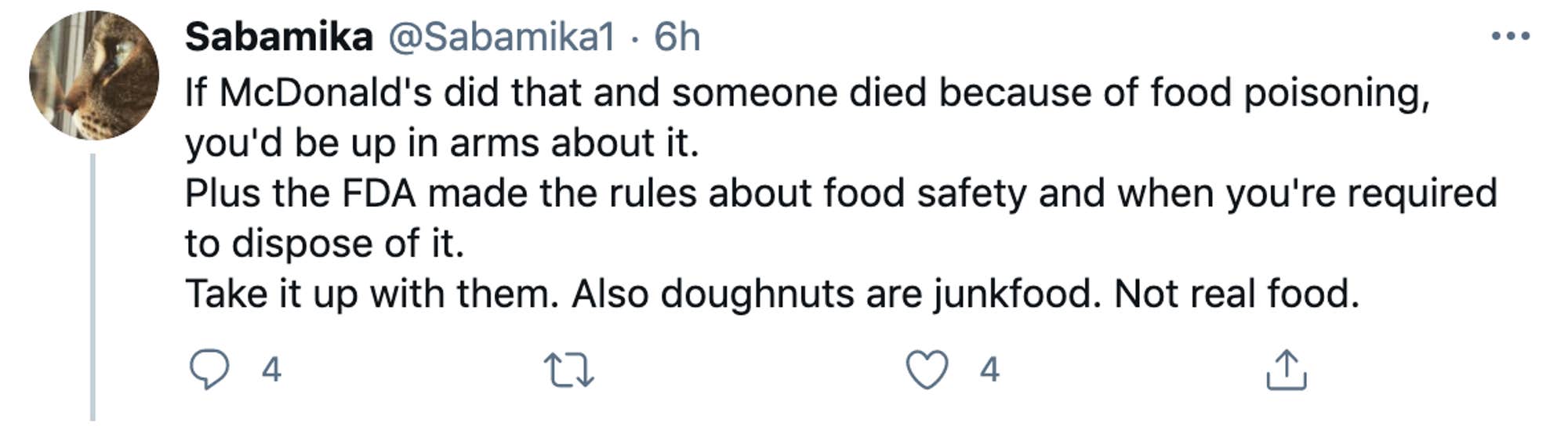The height and width of the screenshot is (437, 1568).
Task: Click the reply count number 4
Action: (271, 370)
